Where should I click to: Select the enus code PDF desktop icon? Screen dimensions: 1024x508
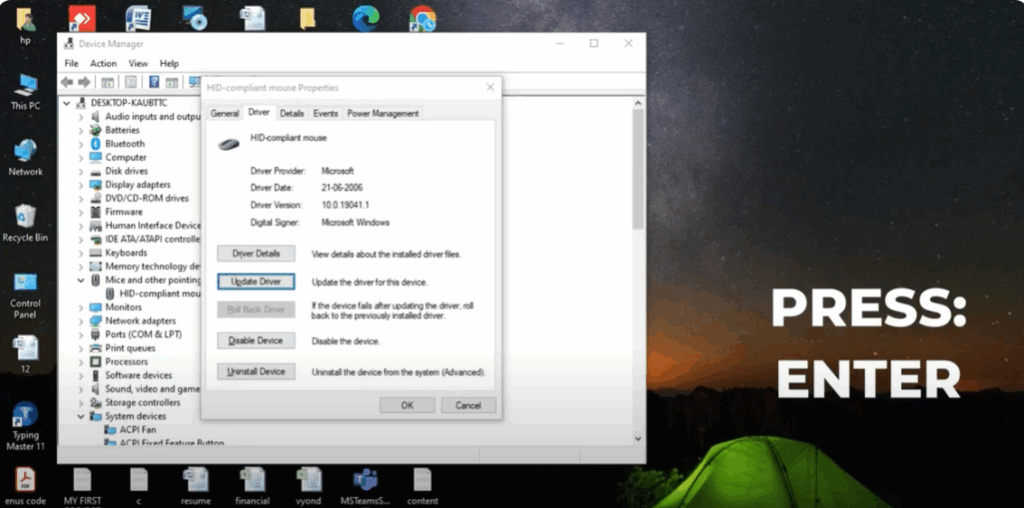point(25,486)
